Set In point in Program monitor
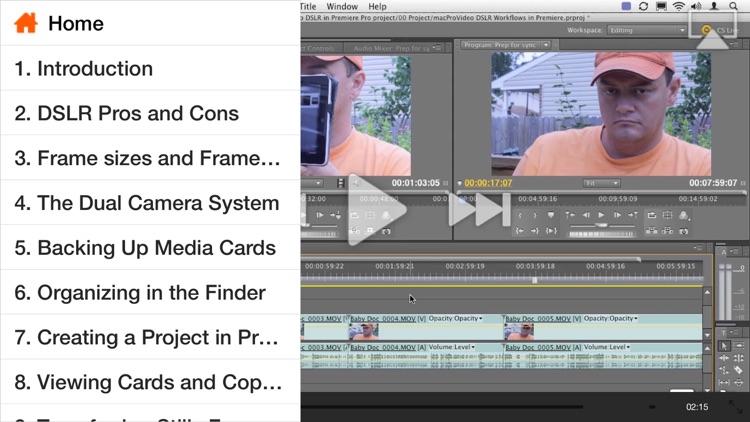 point(520,215)
